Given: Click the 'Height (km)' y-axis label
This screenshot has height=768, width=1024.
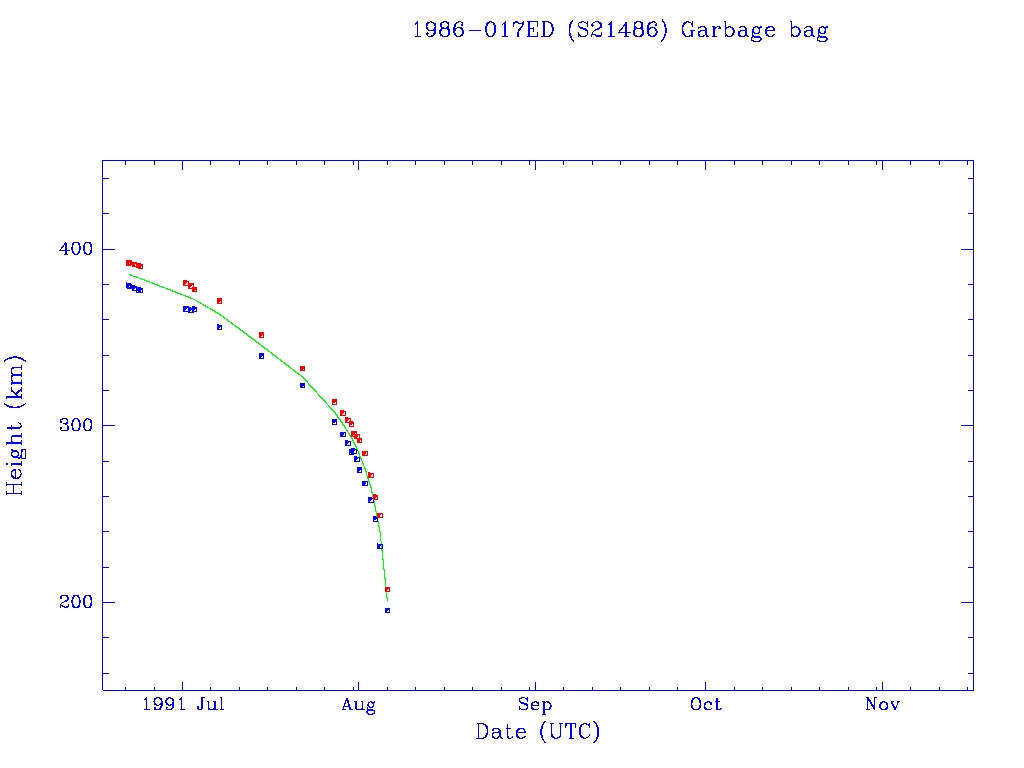Looking at the screenshot, I should tap(15, 425).
